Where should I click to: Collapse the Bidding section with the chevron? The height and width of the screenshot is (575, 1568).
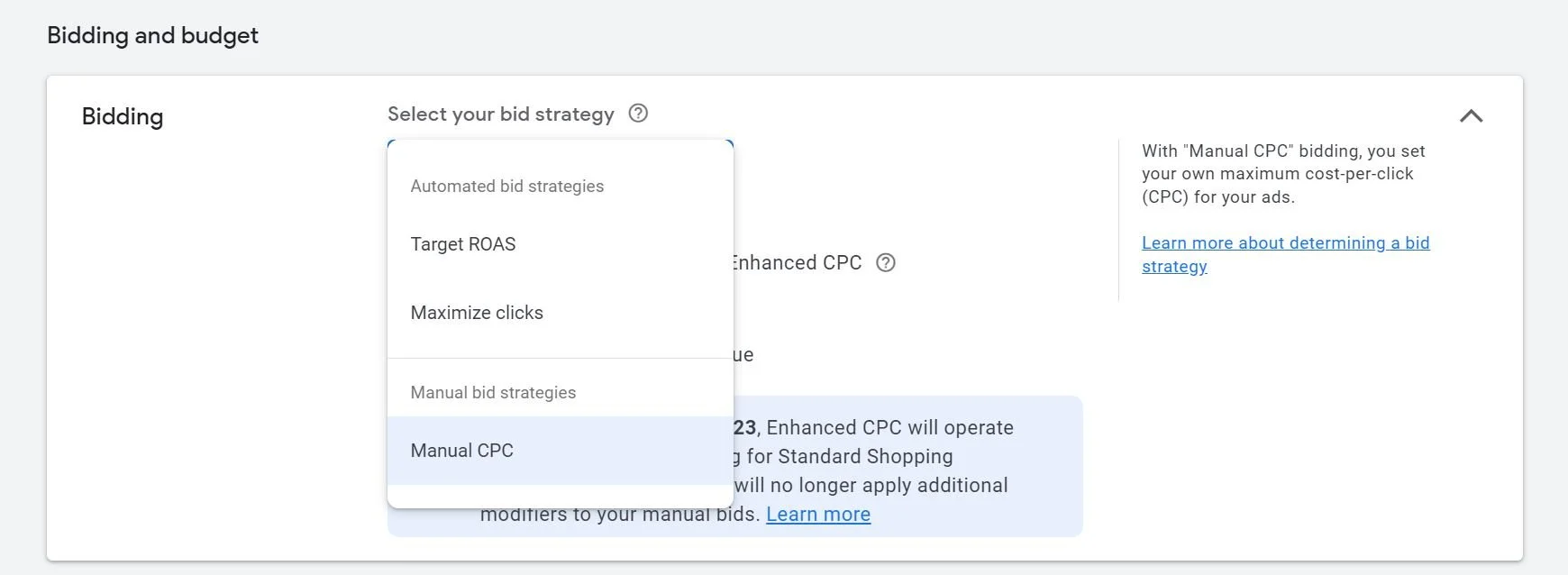[1471, 116]
